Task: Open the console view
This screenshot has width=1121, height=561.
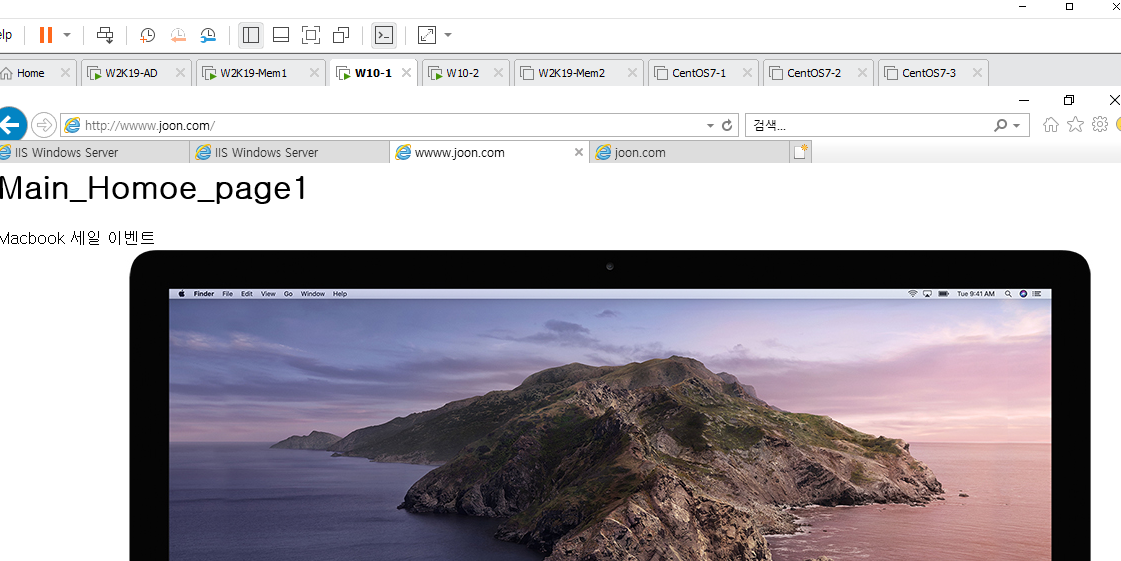Action: [384, 35]
